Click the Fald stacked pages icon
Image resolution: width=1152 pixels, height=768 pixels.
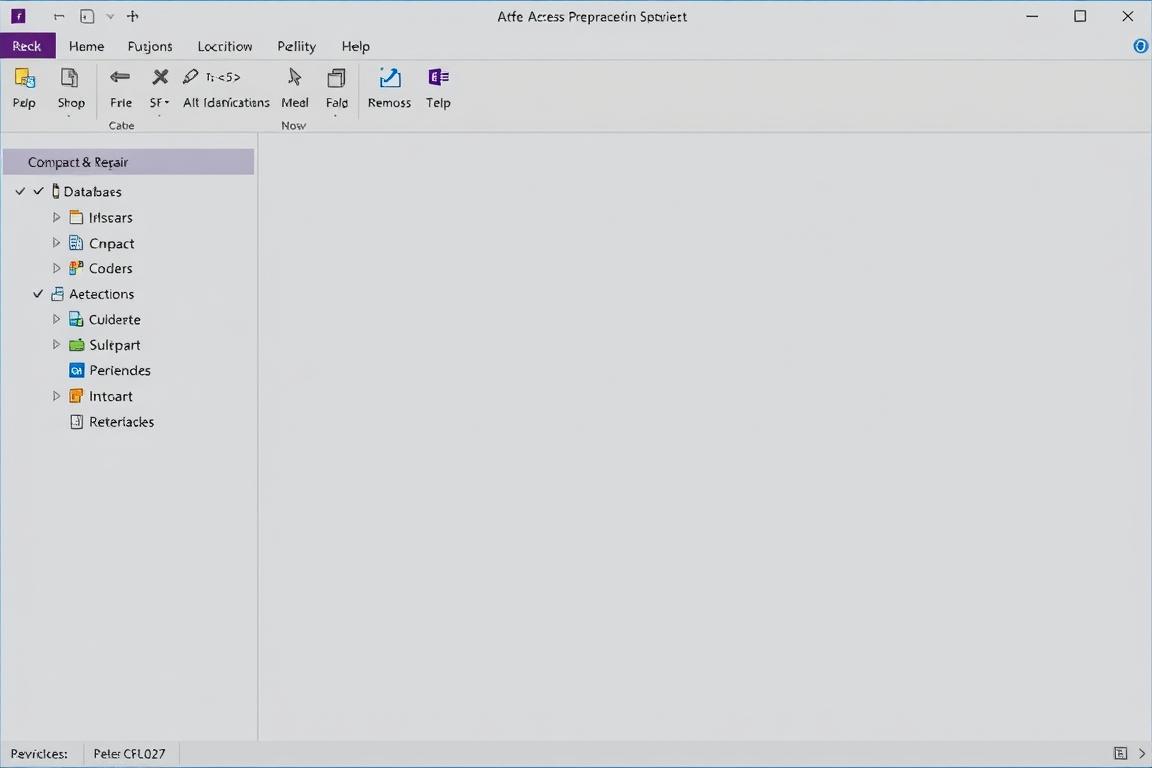[337, 78]
